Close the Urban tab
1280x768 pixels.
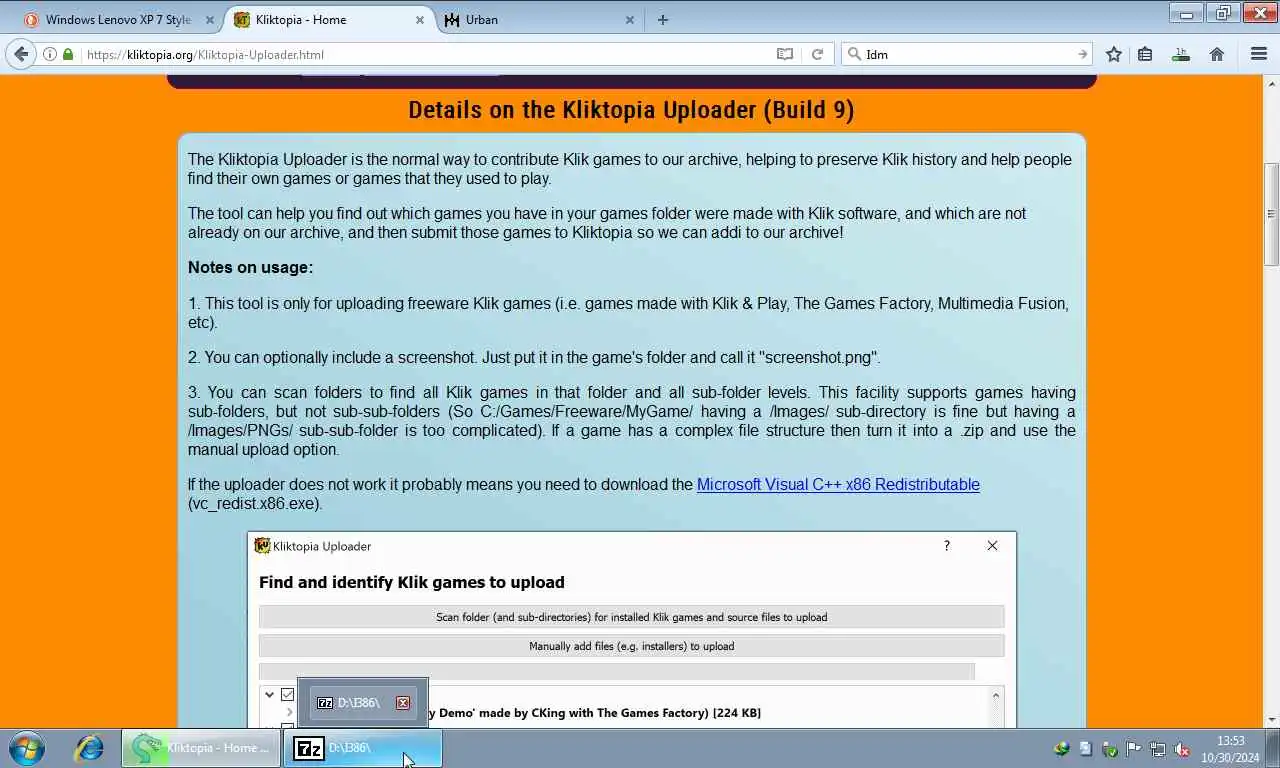[629, 19]
